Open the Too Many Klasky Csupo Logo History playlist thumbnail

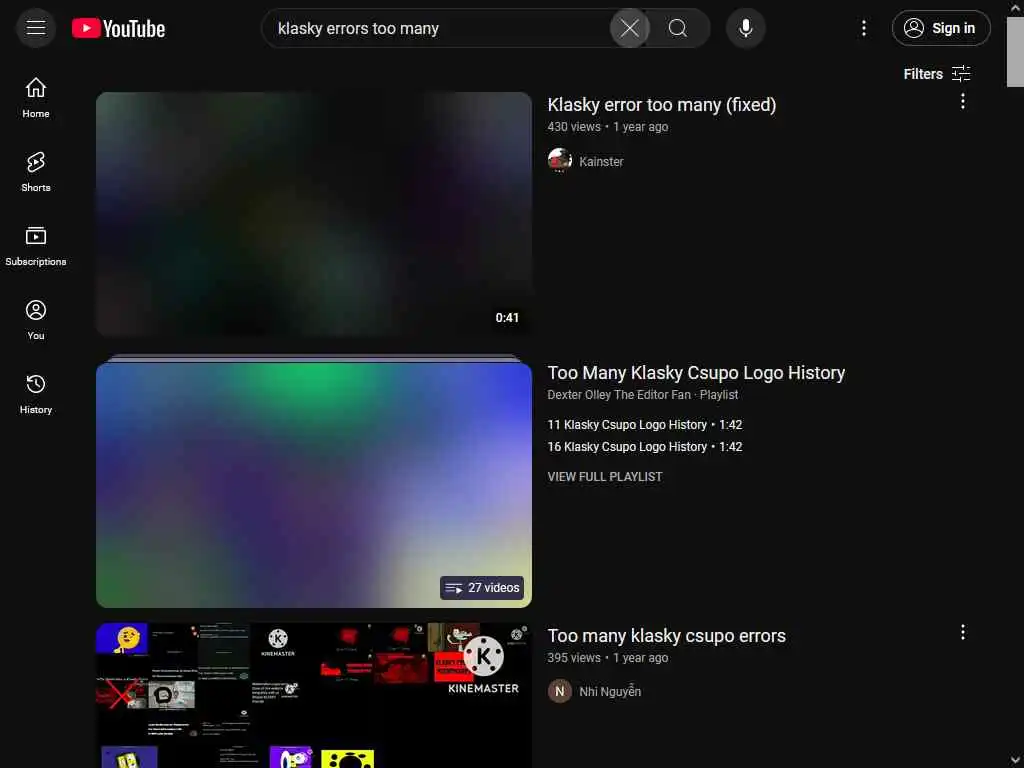coord(313,485)
